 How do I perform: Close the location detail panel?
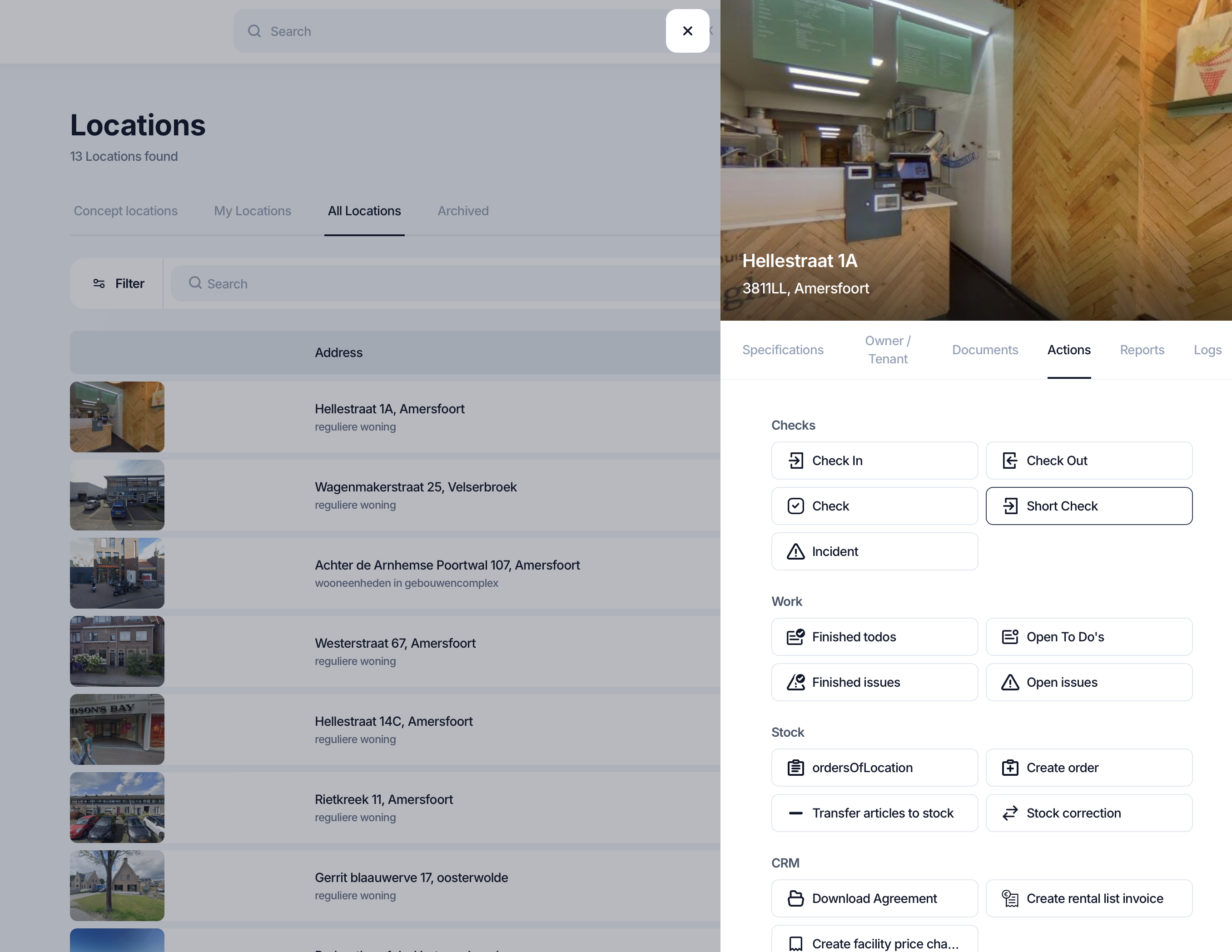pos(687,31)
